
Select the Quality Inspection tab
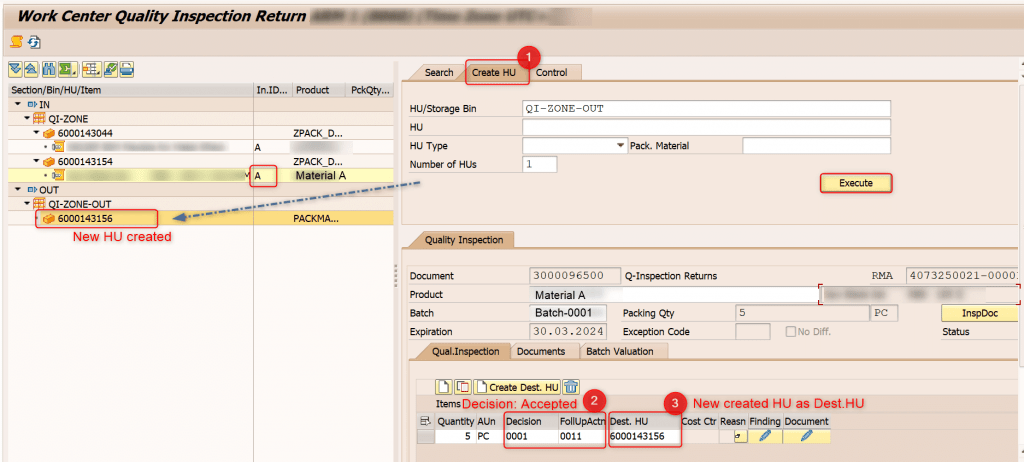[x=463, y=240]
